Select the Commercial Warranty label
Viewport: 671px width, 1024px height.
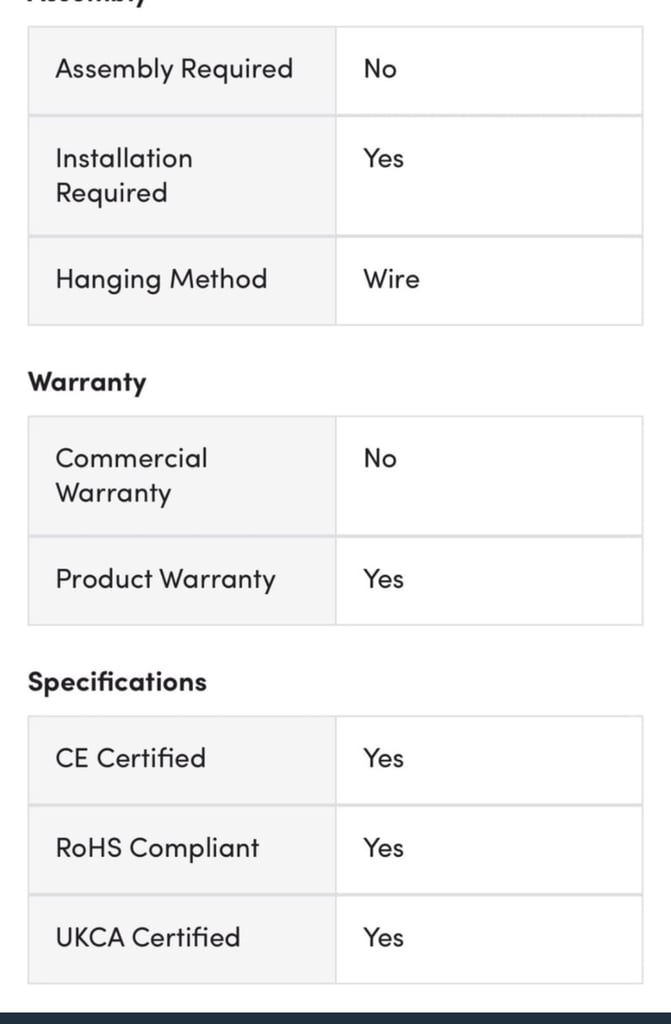(131, 475)
